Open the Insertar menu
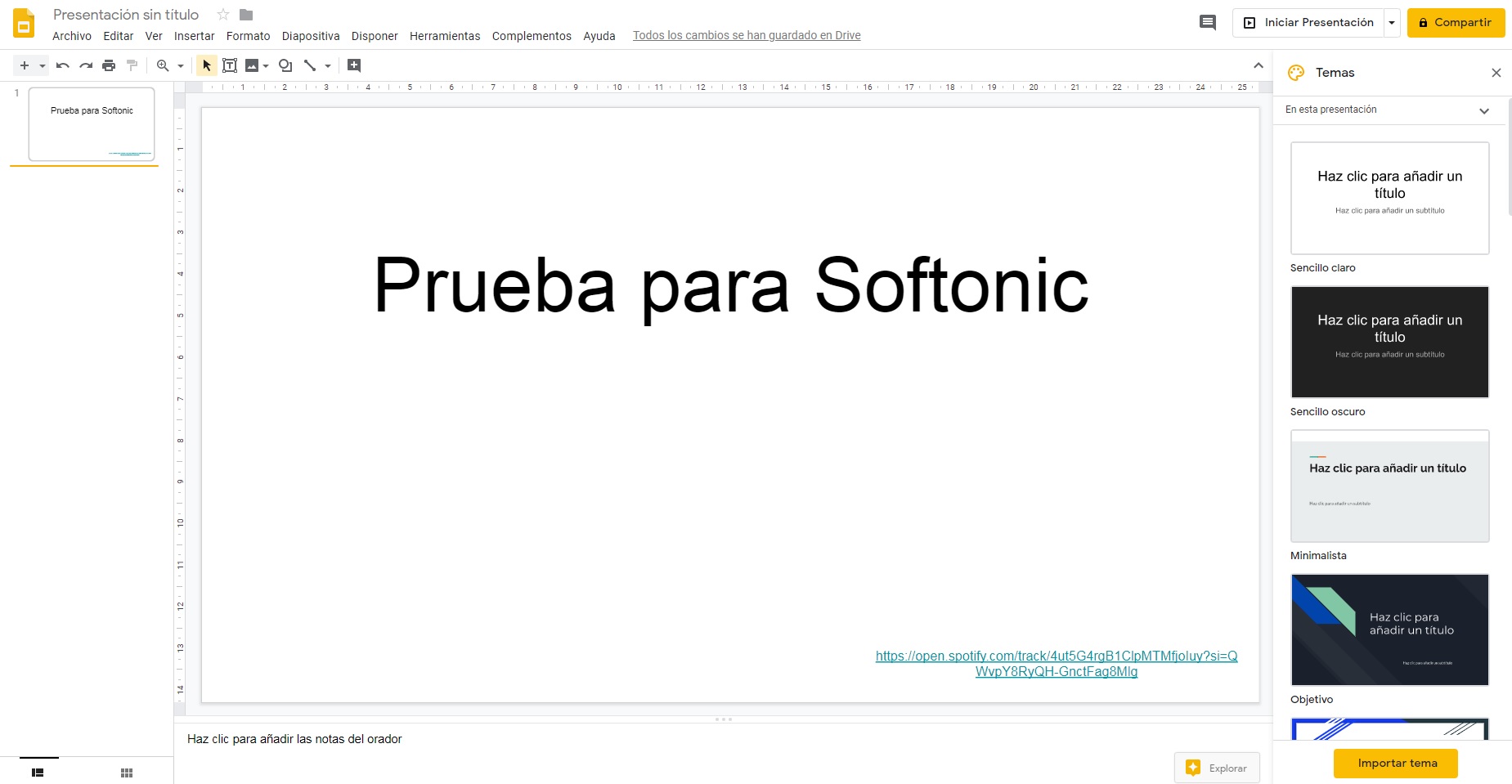Screen dimensions: 1512x784 pos(195,36)
